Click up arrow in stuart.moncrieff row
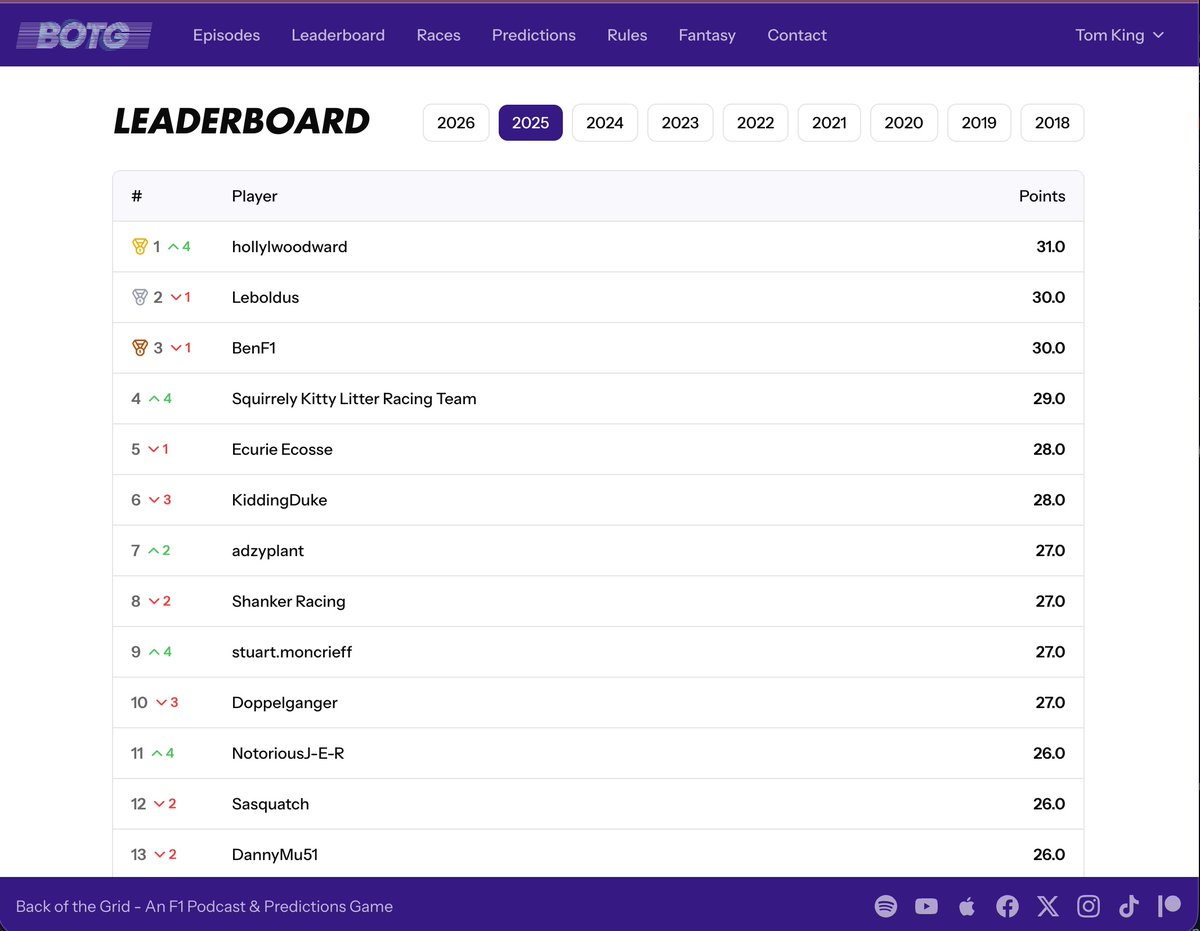This screenshot has width=1200, height=931. (154, 652)
